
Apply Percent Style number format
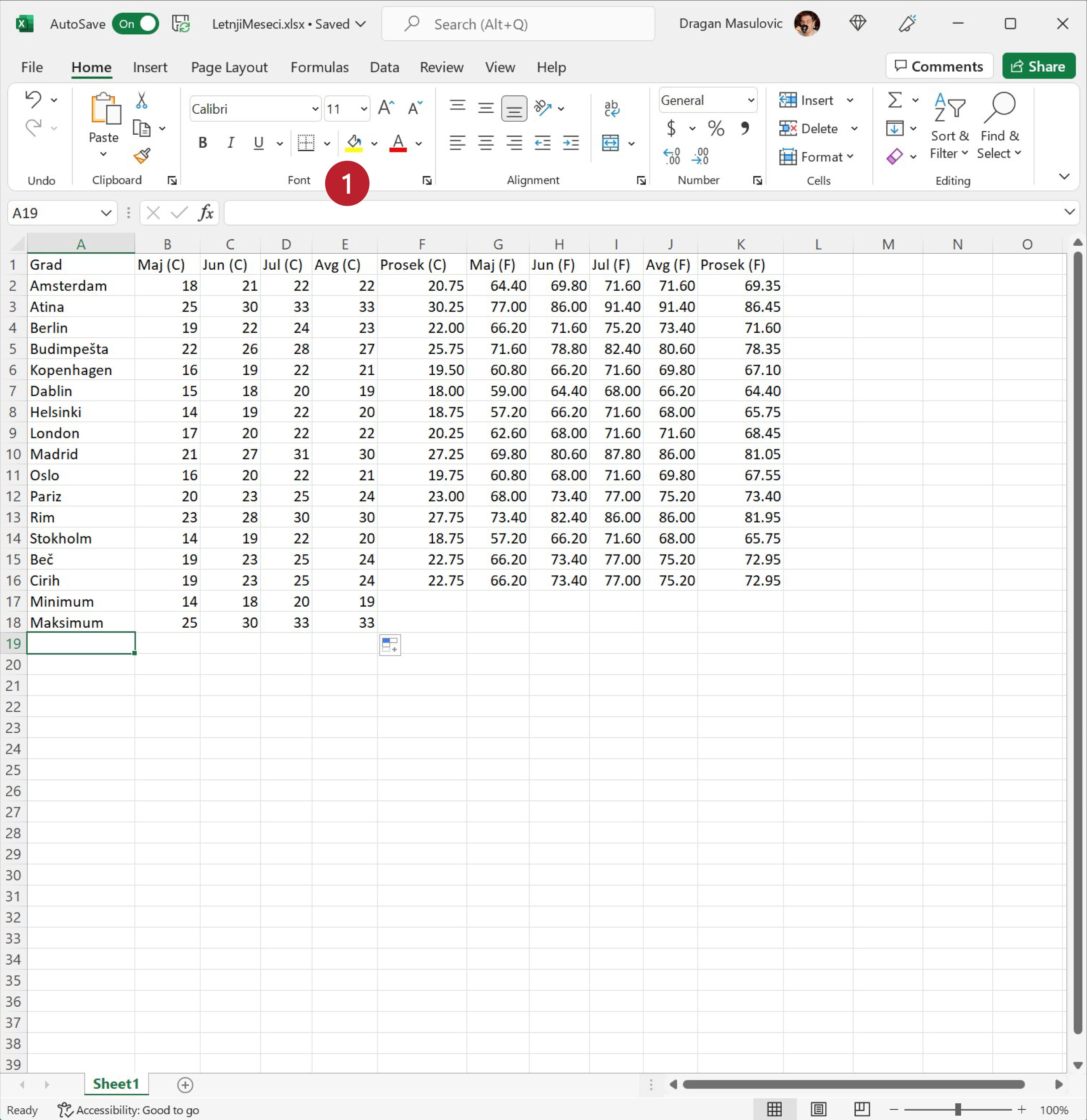[716, 128]
